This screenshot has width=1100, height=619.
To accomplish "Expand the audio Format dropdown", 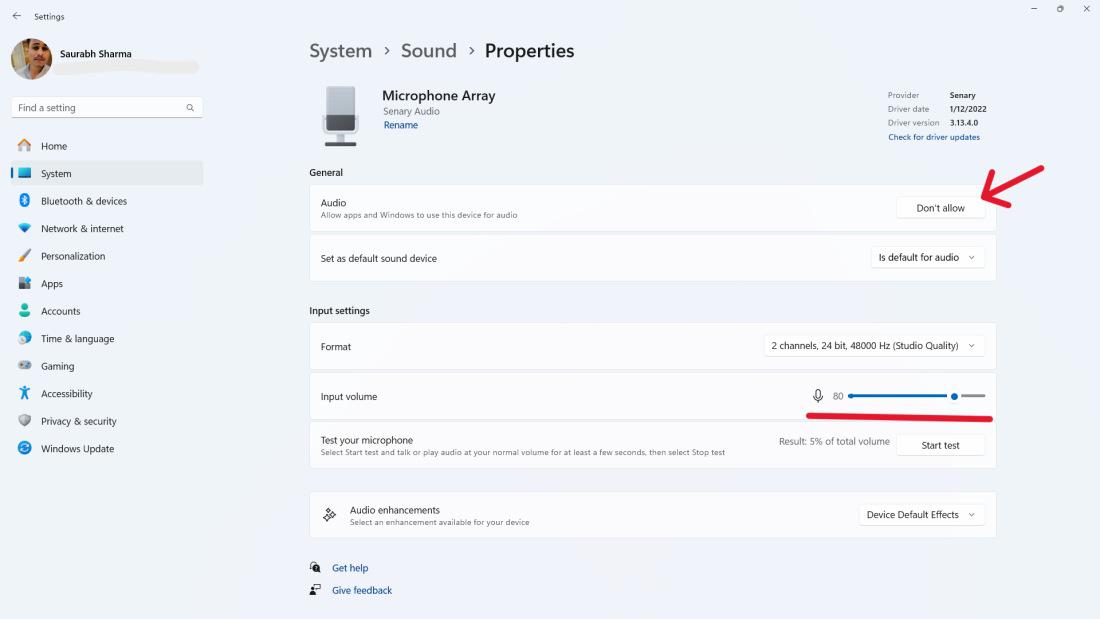I will click(873, 346).
